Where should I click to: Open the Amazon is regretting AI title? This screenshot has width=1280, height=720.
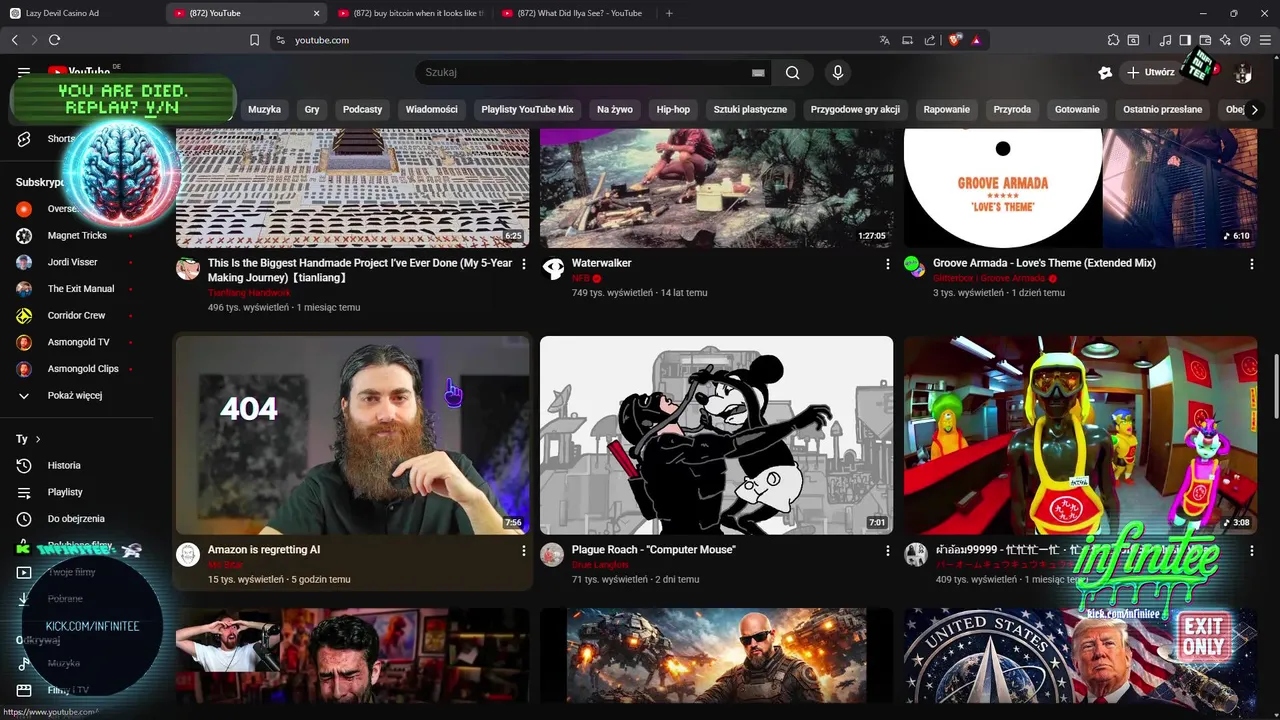pos(264,550)
